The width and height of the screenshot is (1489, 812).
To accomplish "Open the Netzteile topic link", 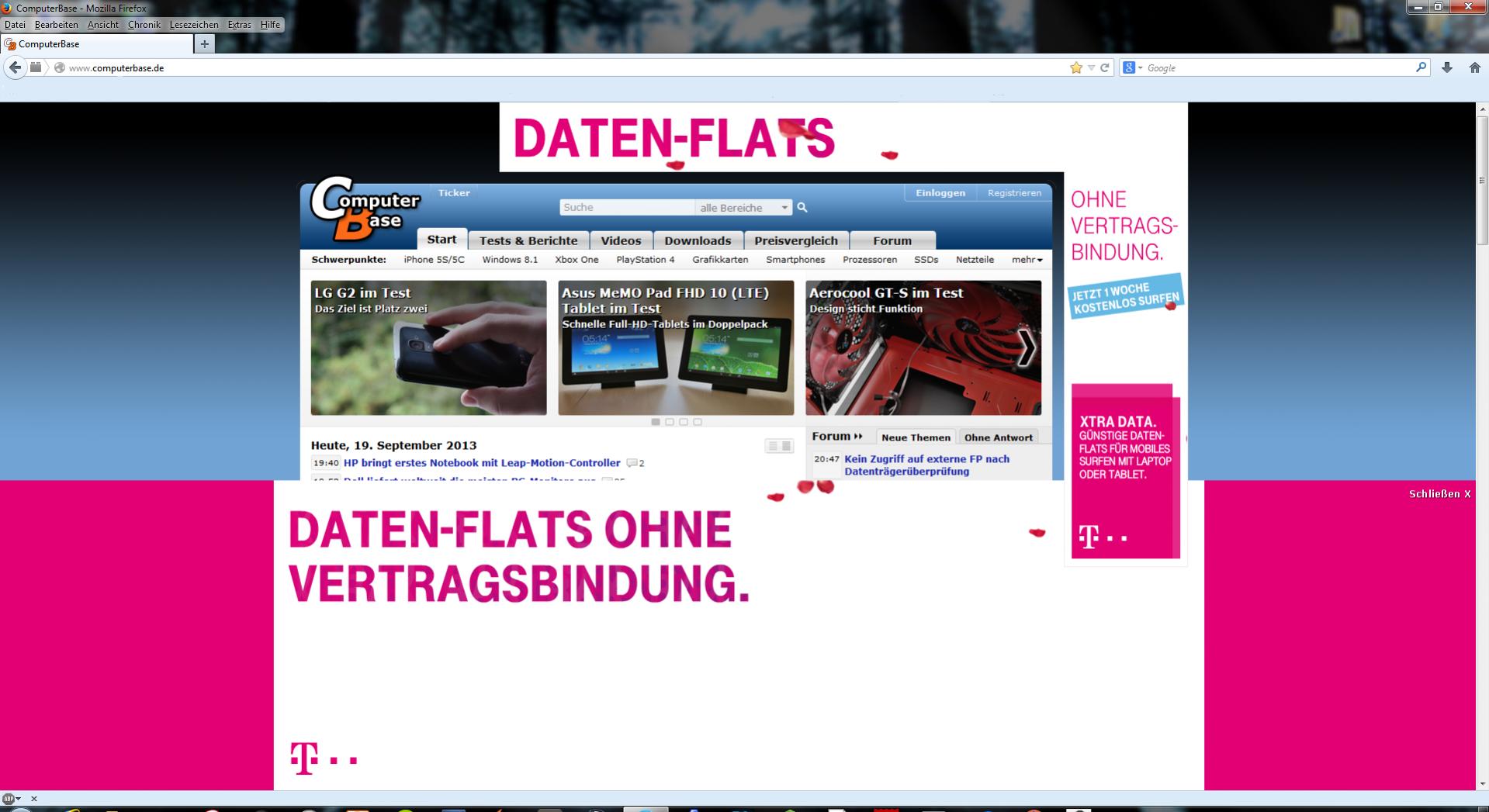I will click(975, 260).
